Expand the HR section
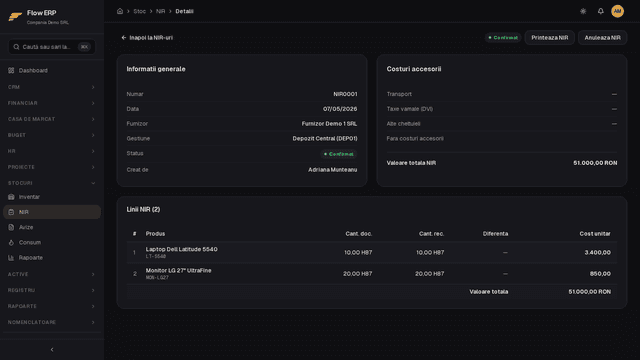 click(x=52, y=151)
